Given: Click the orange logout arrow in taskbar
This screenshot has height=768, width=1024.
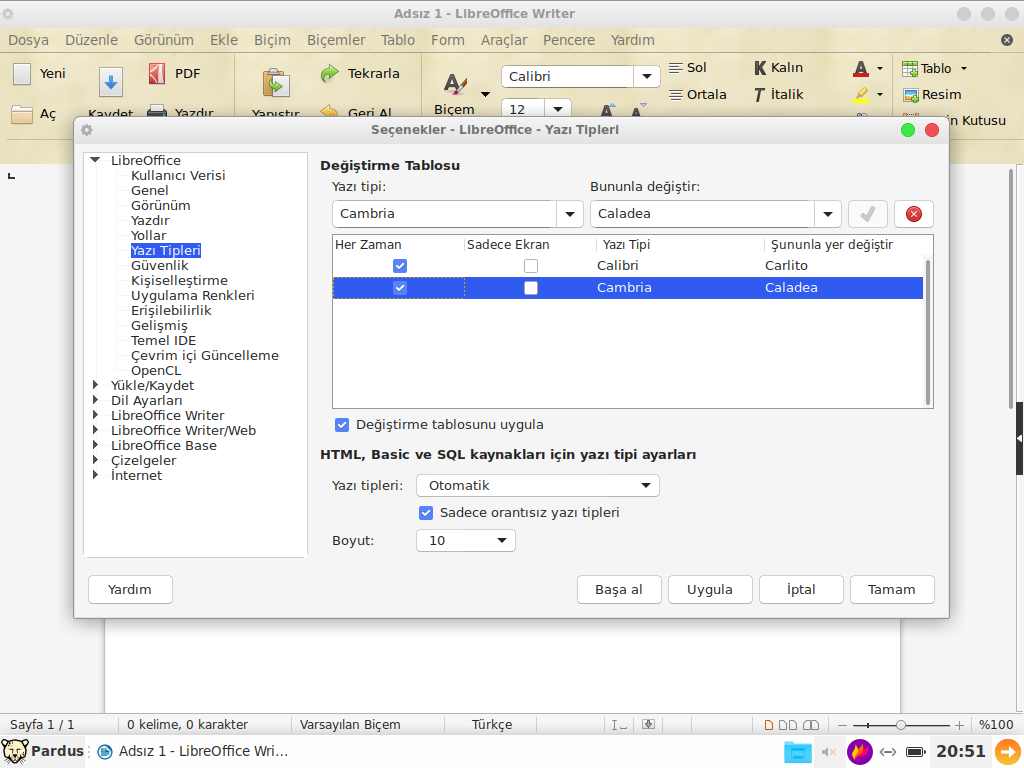Looking at the screenshot, I should click(x=1008, y=752).
